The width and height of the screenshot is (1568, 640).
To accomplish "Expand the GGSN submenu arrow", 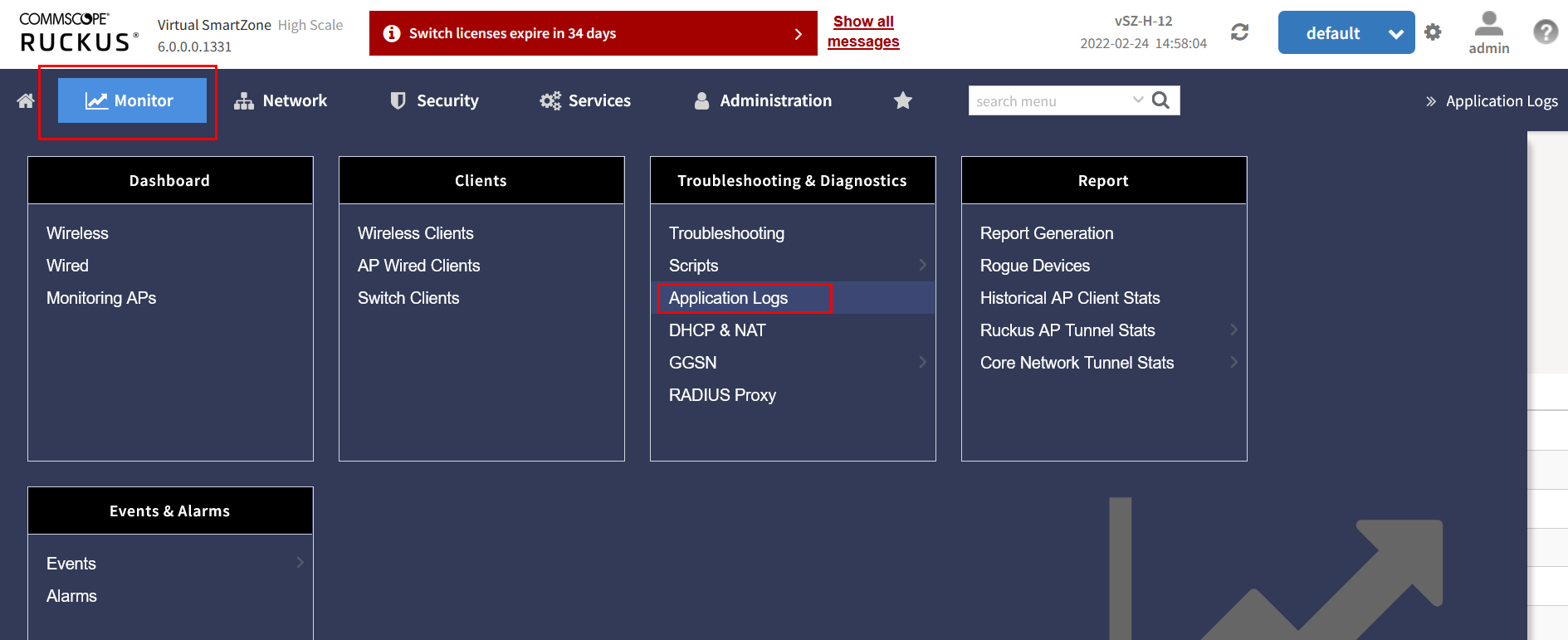I will coord(922,362).
